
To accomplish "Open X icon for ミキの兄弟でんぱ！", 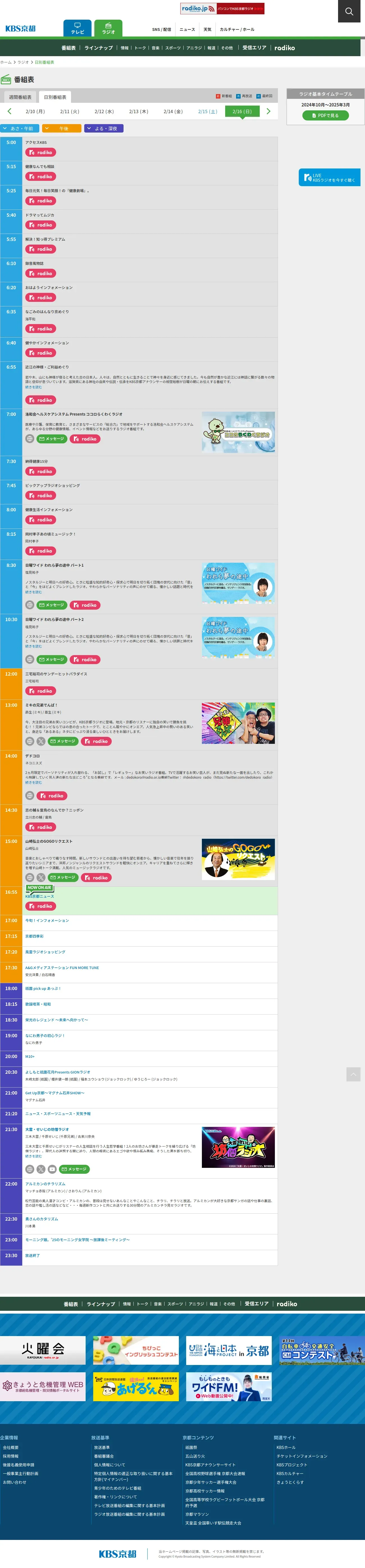I will pyautogui.click(x=41, y=741).
